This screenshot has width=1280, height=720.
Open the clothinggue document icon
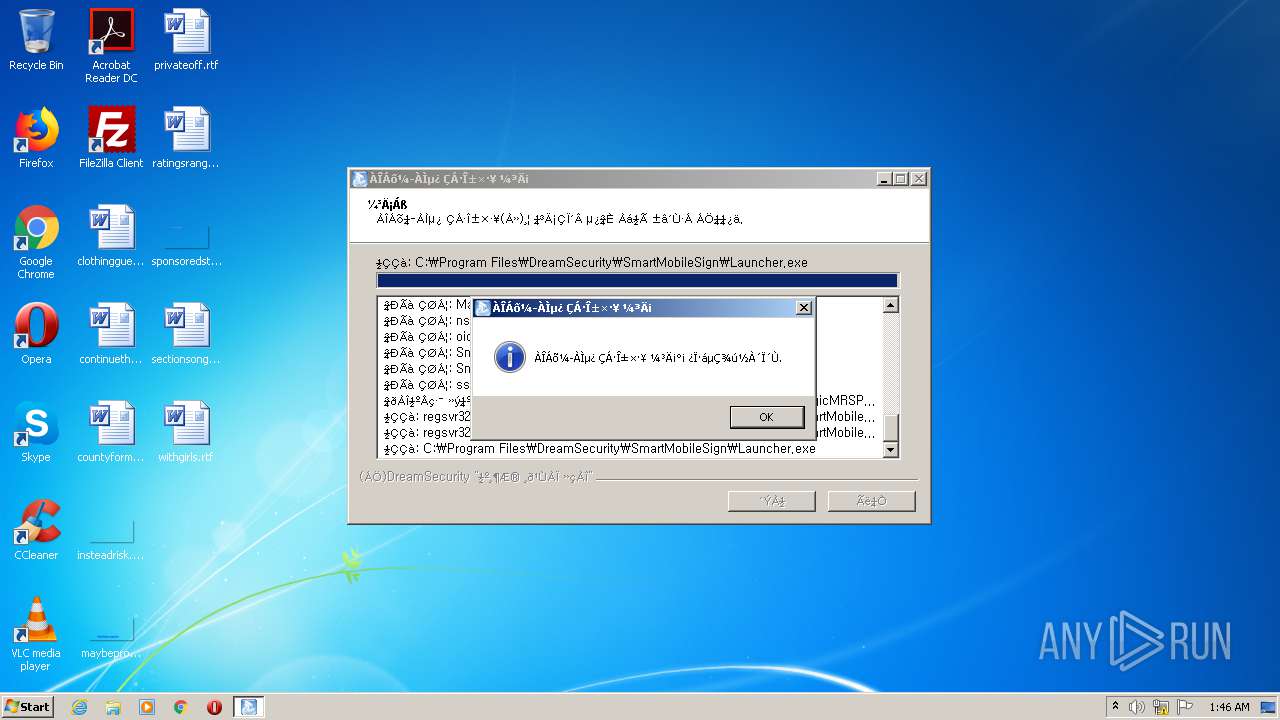point(111,236)
